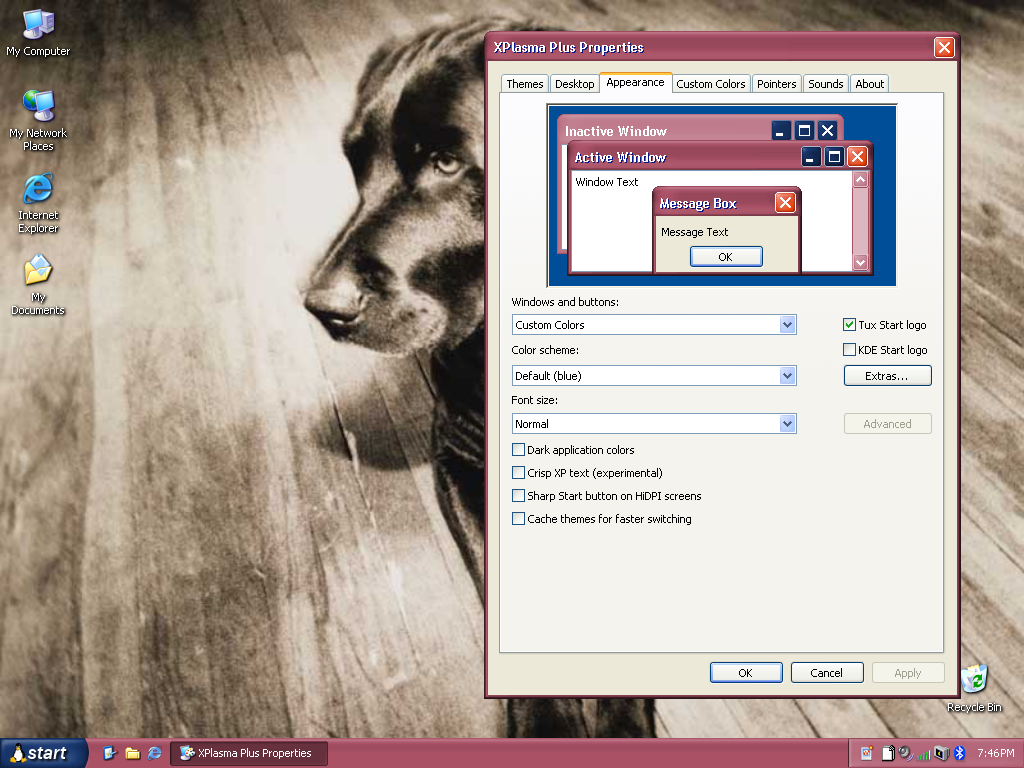This screenshot has width=1024, height=768.
Task: Select the My Network Places icon
Action: [38, 120]
